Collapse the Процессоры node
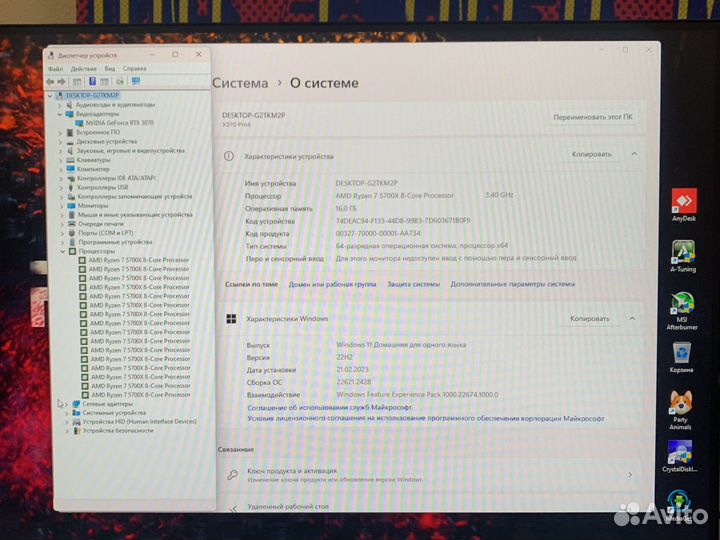 (x=63, y=251)
